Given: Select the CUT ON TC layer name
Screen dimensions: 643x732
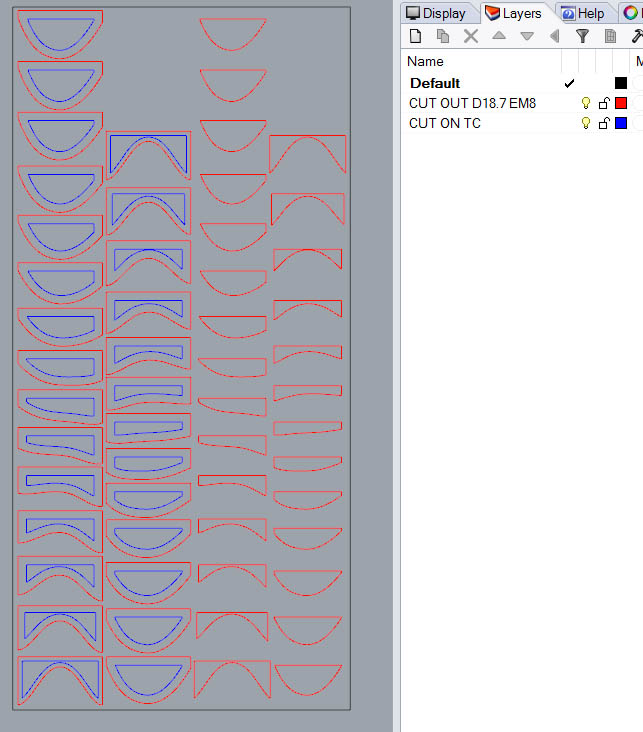Looking at the screenshot, I should (445, 123).
